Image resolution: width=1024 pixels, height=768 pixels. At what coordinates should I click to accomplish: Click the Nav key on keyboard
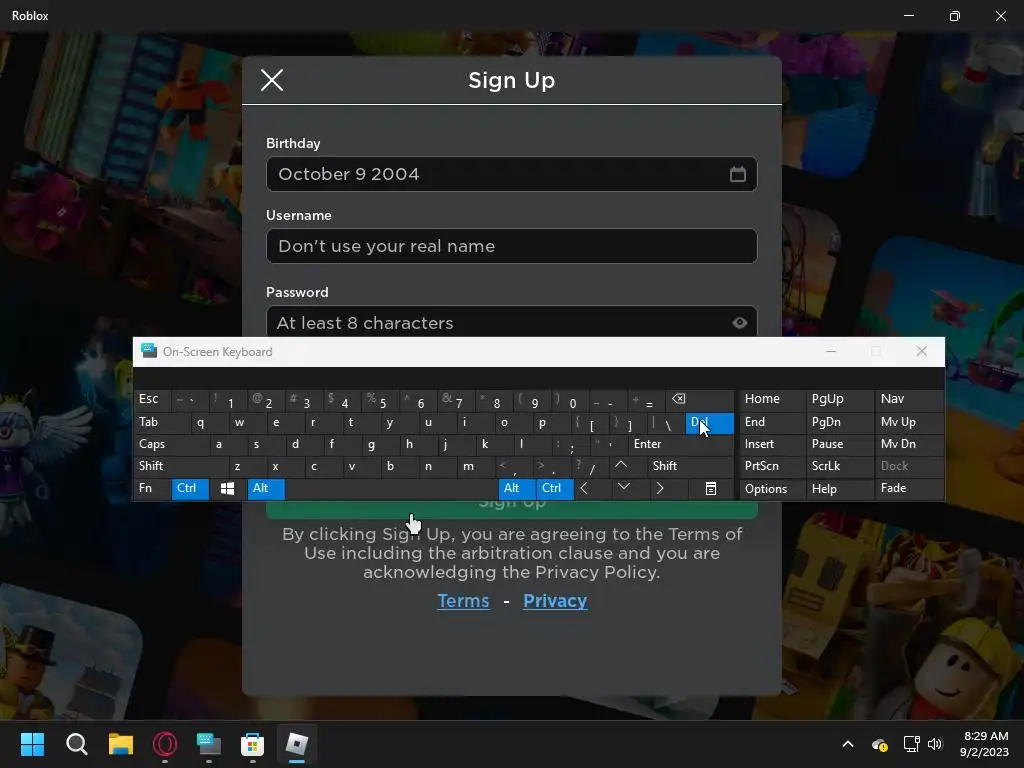point(909,399)
